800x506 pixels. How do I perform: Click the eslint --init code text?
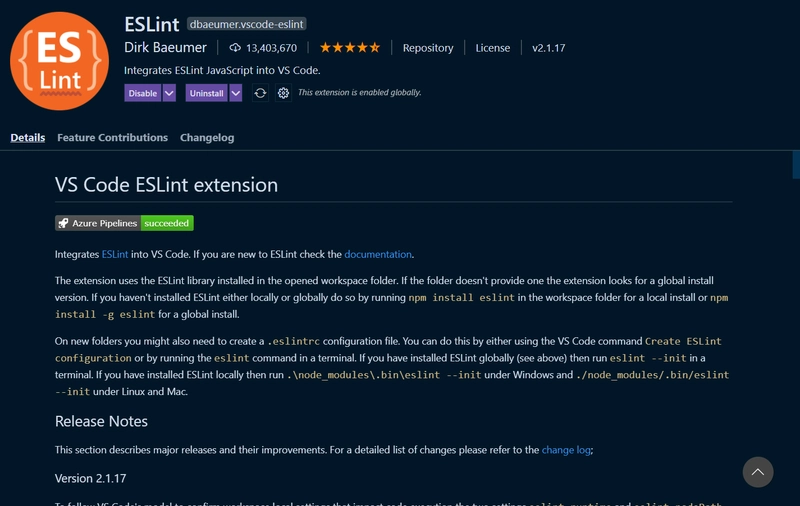pos(648,358)
